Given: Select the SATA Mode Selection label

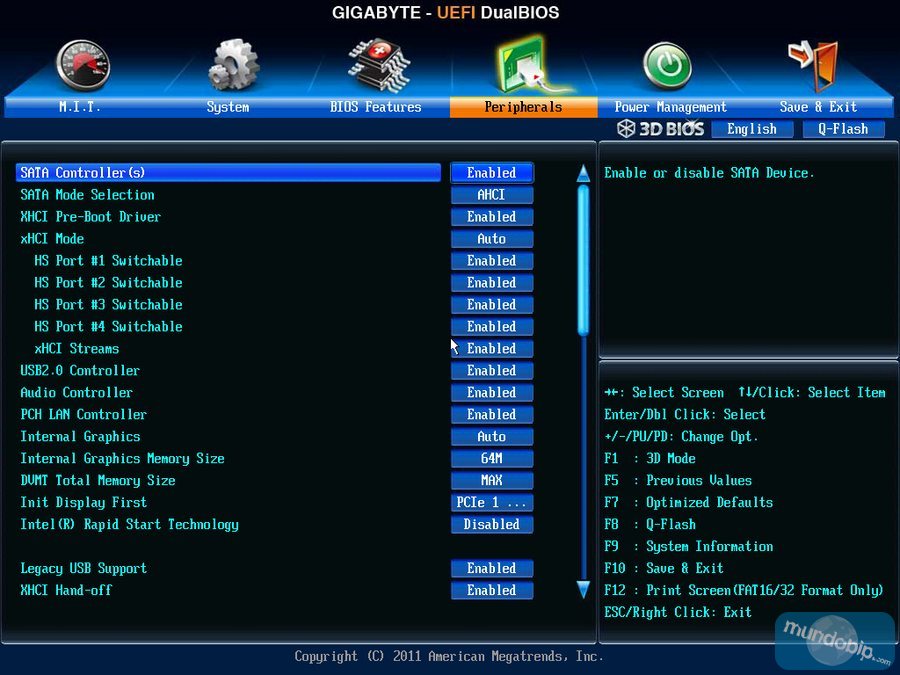Looking at the screenshot, I should [x=87, y=195].
